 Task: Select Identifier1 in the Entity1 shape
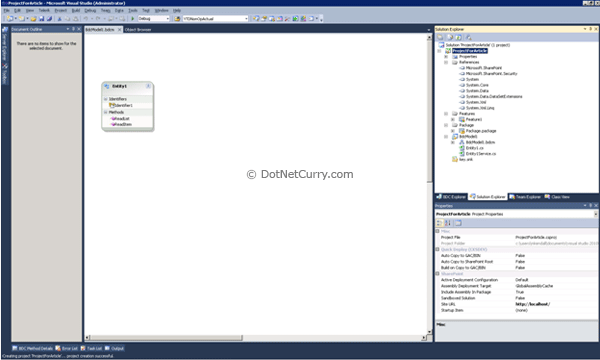point(121,105)
